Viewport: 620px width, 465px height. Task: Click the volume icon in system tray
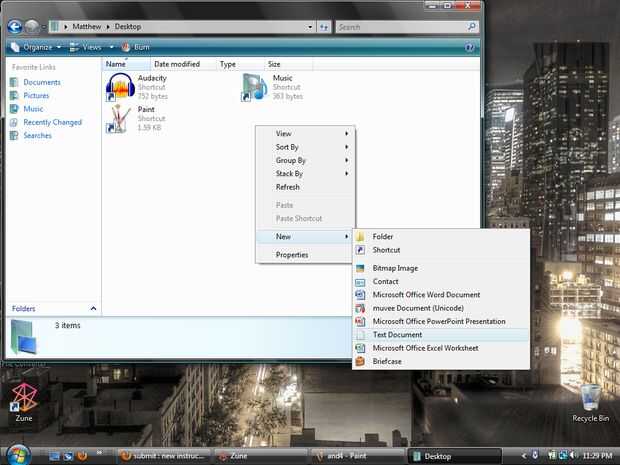[x=572, y=456]
